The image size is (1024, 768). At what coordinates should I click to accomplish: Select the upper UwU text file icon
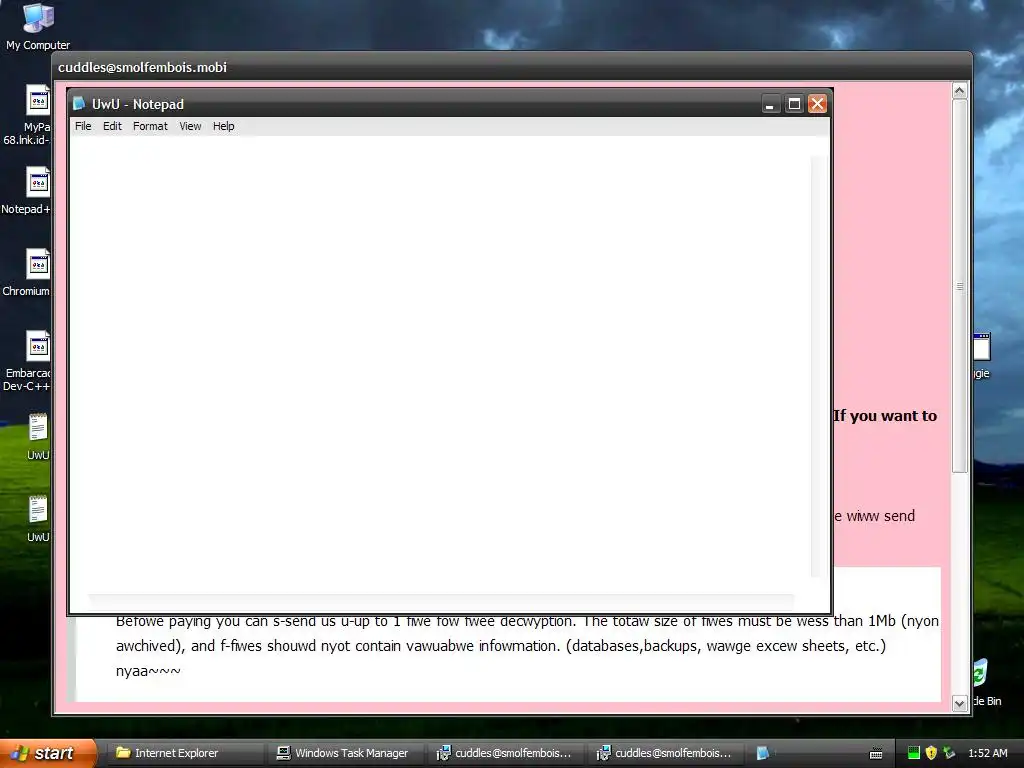38,436
